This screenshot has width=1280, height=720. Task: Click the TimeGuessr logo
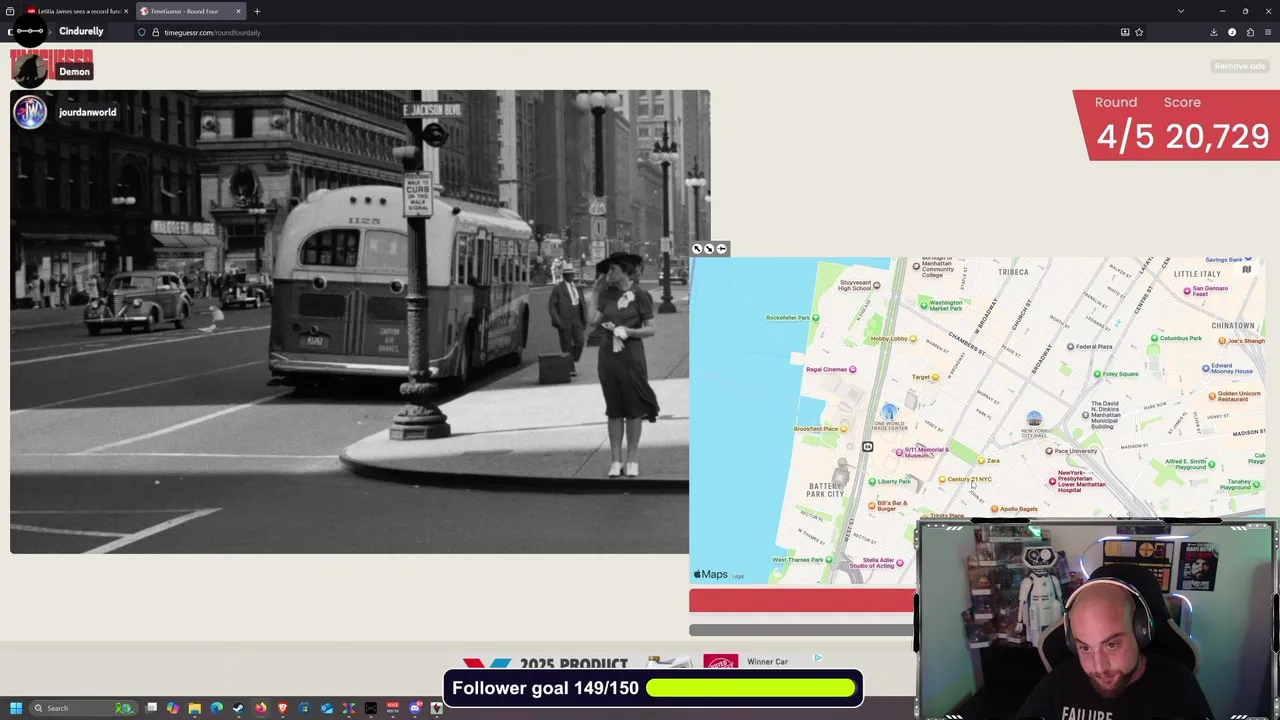(x=51, y=66)
